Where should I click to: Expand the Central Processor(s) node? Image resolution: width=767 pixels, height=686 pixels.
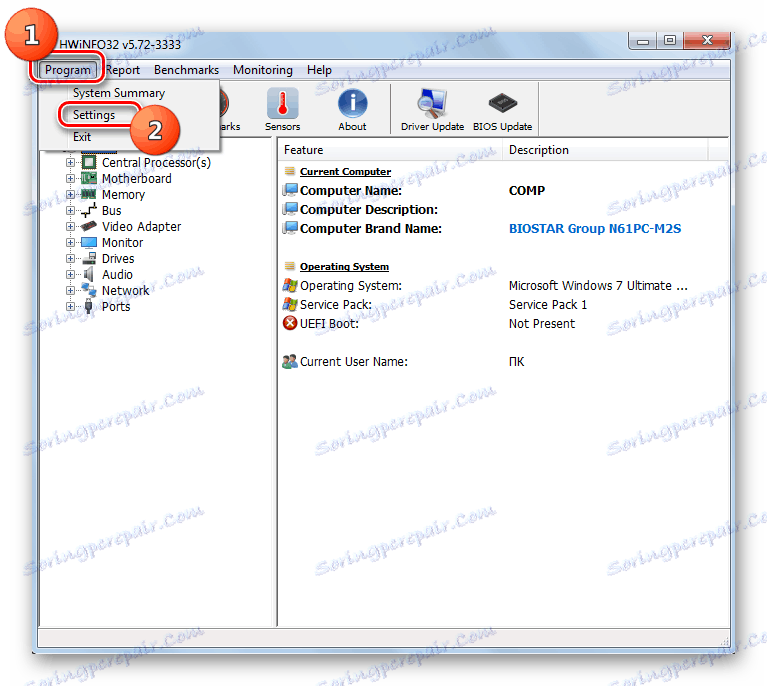point(70,162)
